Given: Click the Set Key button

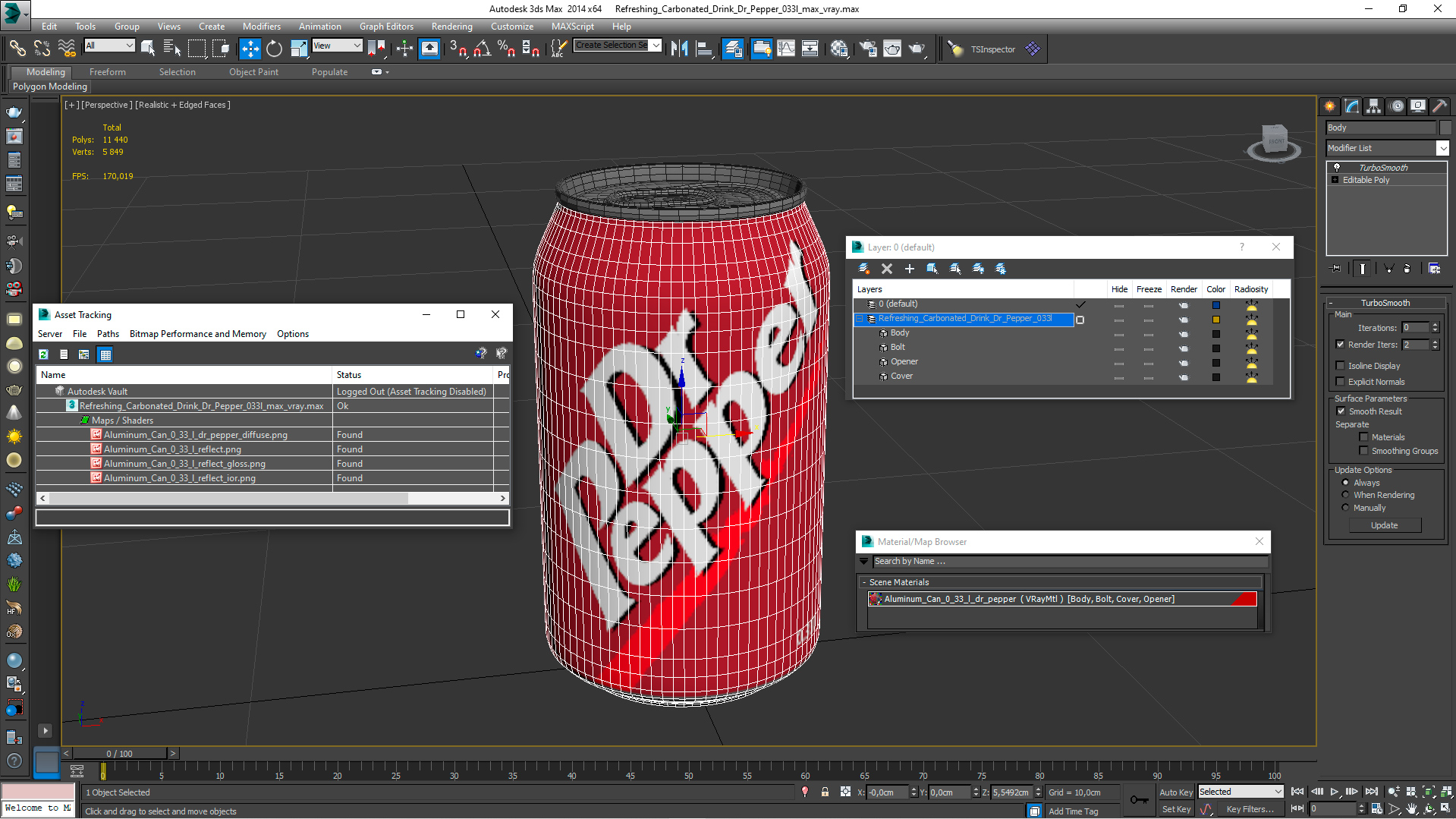Looking at the screenshot, I should coord(1175,809).
